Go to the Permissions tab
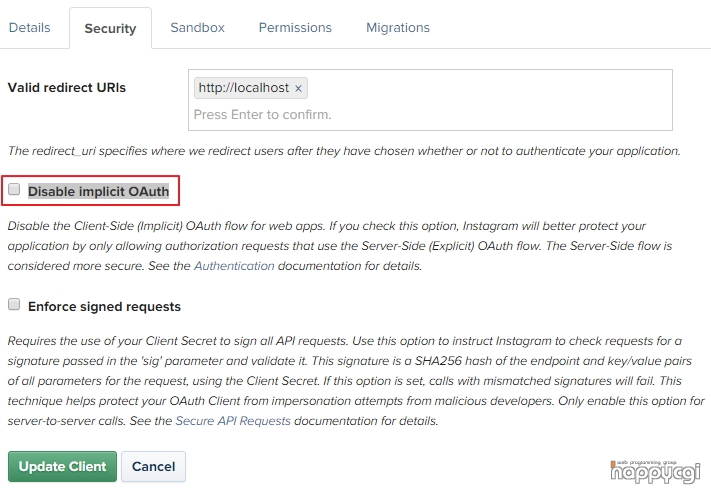The height and width of the screenshot is (493, 711). pyautogui.click(x=295, y=28)
